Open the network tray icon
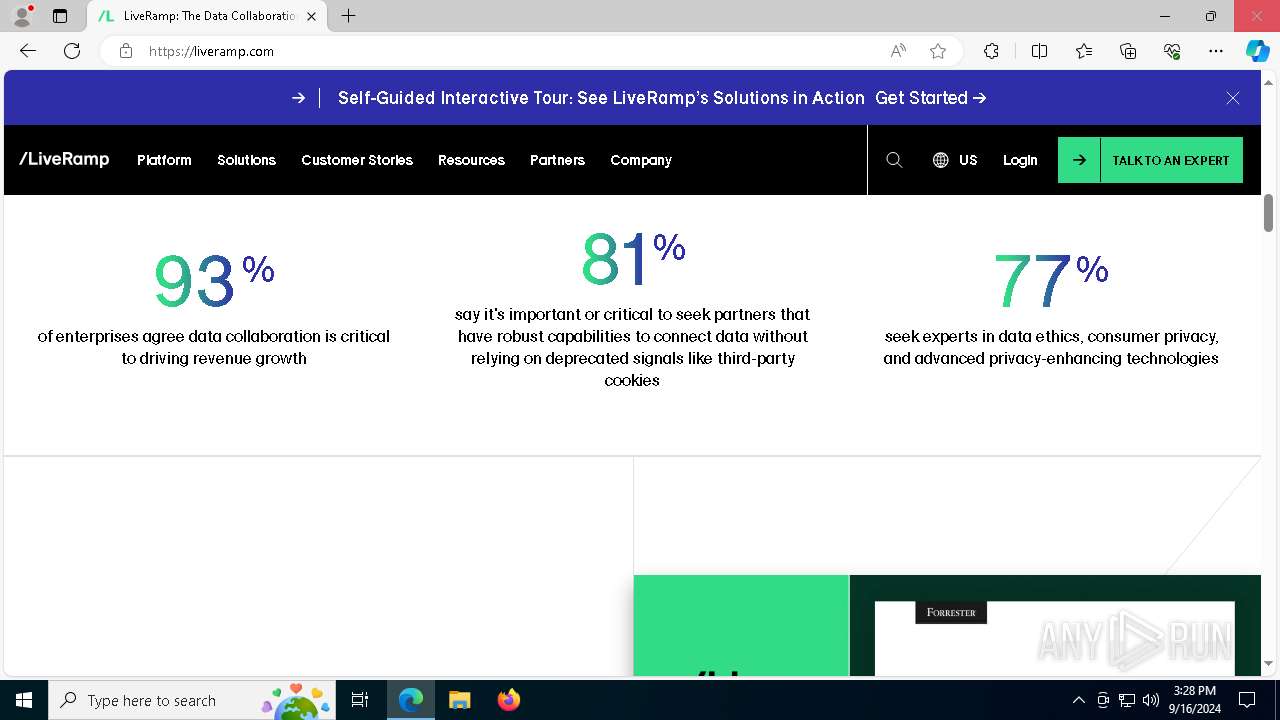Viewport: 1280px width, 720px height. [1127, 700]
